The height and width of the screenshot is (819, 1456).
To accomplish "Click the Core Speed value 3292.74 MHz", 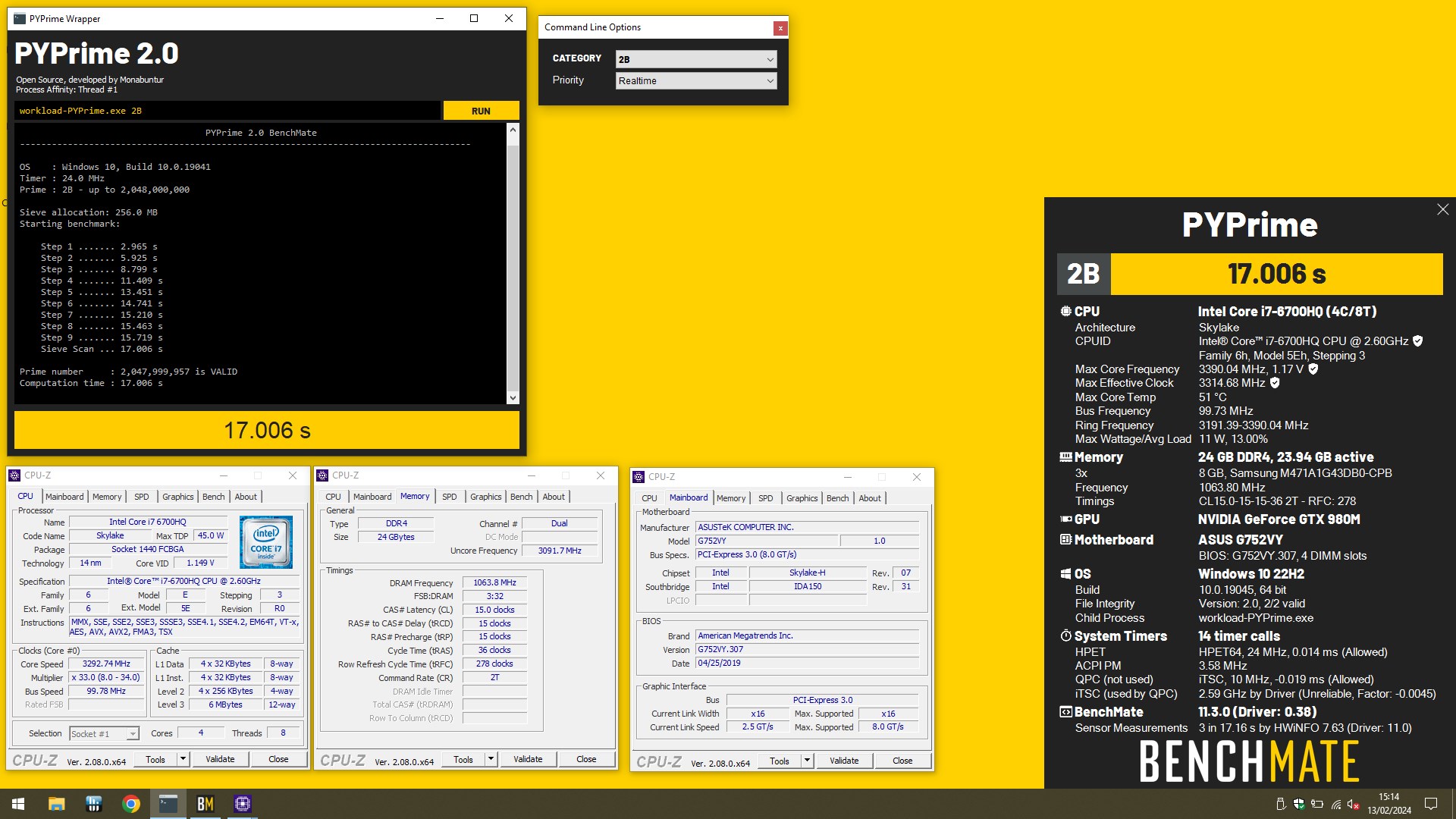I will 106,664.
